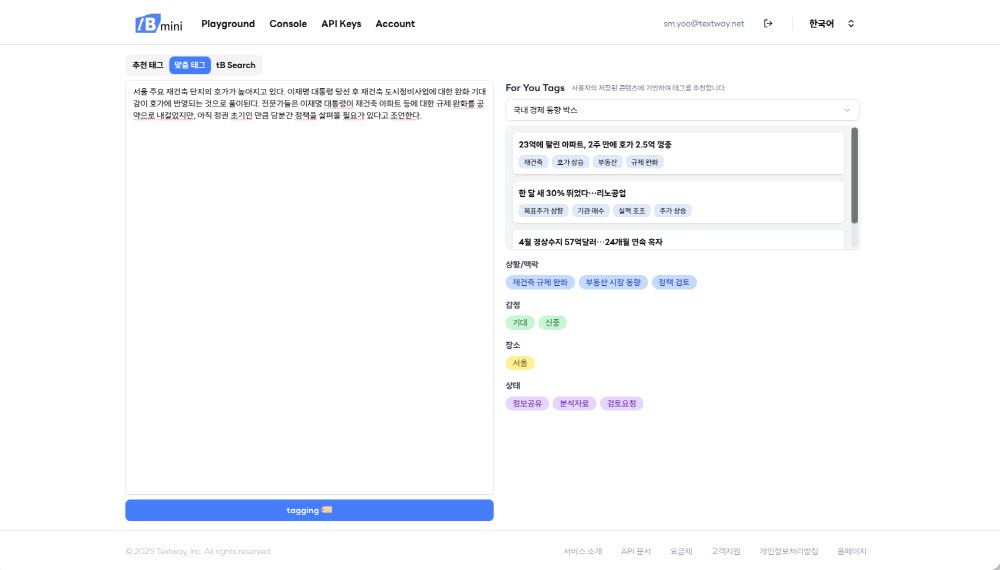1000x570 pixels.
Task: Switch to the tB Search tab
Action: (x=236, y=65)
